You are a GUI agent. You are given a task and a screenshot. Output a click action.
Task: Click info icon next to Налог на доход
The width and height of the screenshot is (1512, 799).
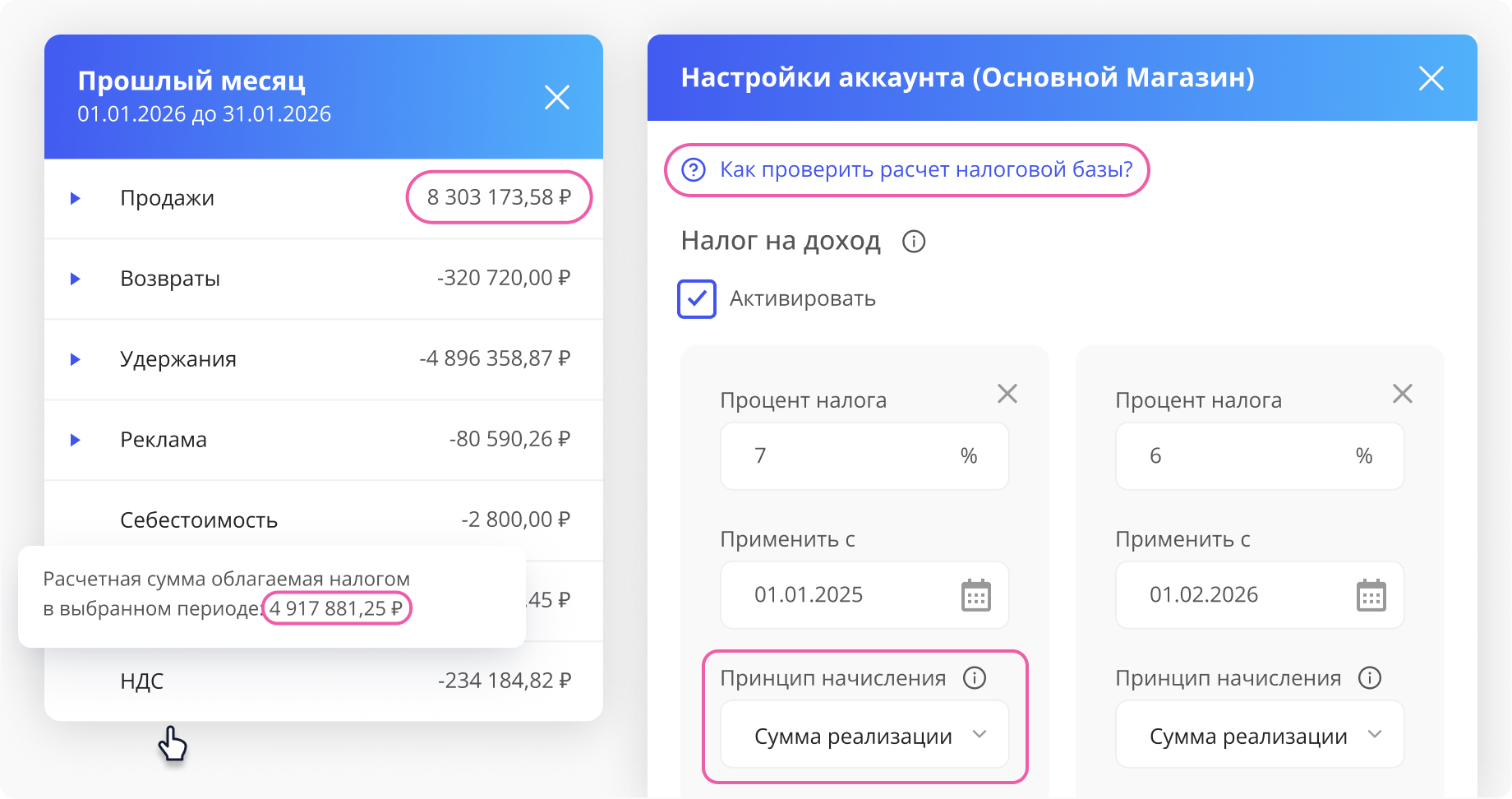[x=914, y=242]
